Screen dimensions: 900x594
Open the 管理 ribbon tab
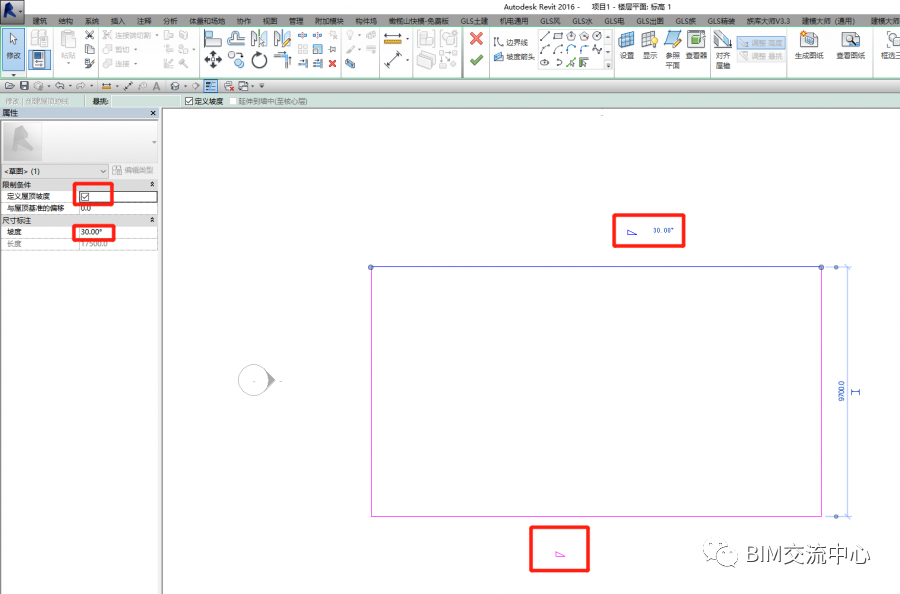point(296,21)
